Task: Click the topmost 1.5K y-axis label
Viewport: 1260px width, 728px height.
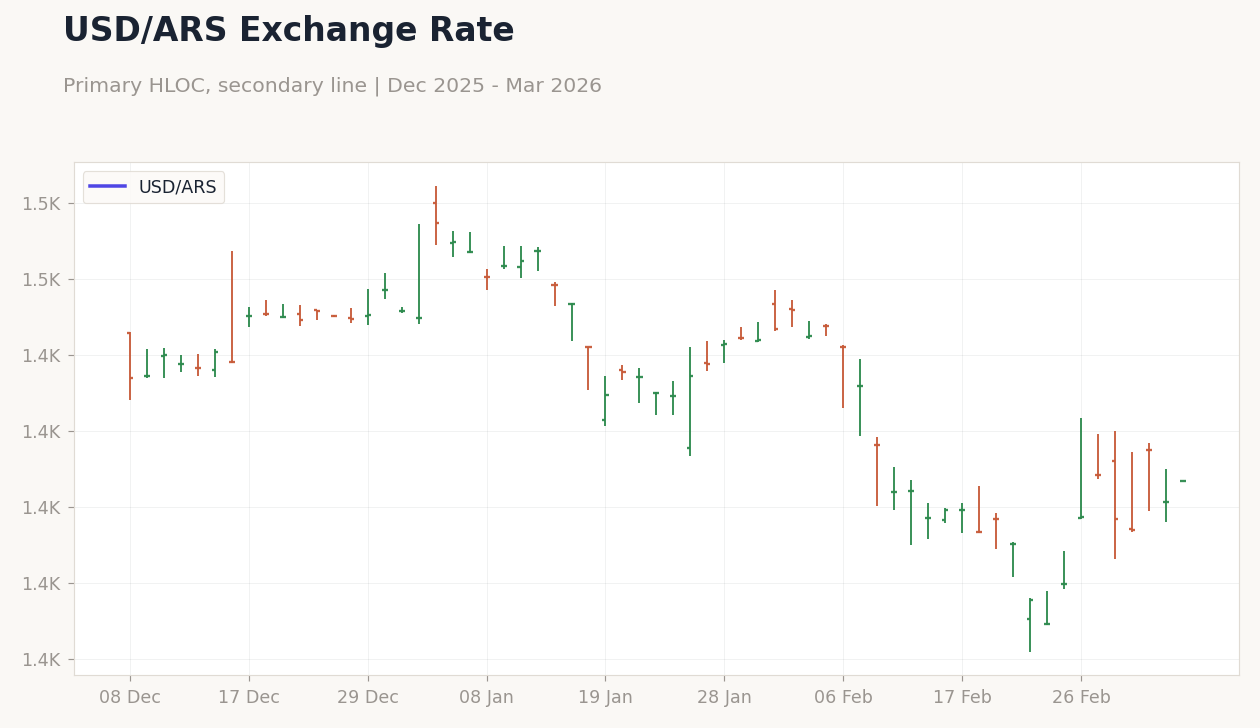Action: pos(41,204)
